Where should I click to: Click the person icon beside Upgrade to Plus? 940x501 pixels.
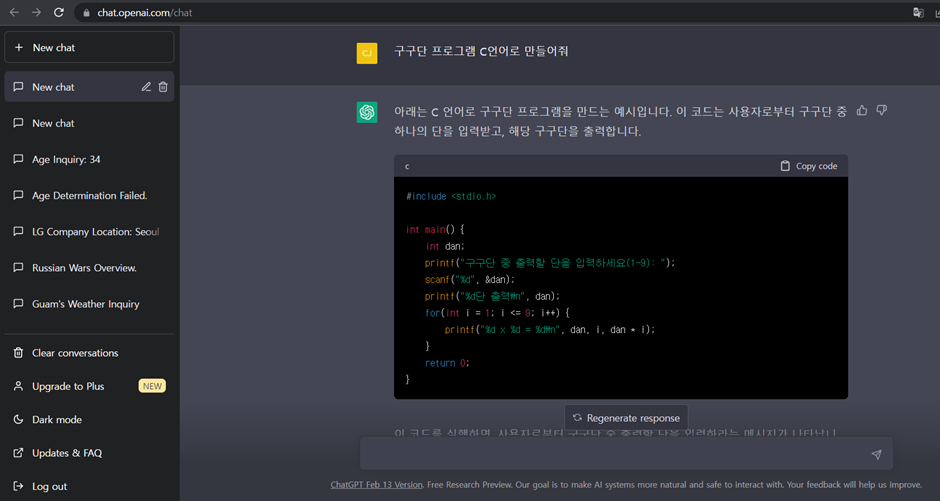coord(19,386)
